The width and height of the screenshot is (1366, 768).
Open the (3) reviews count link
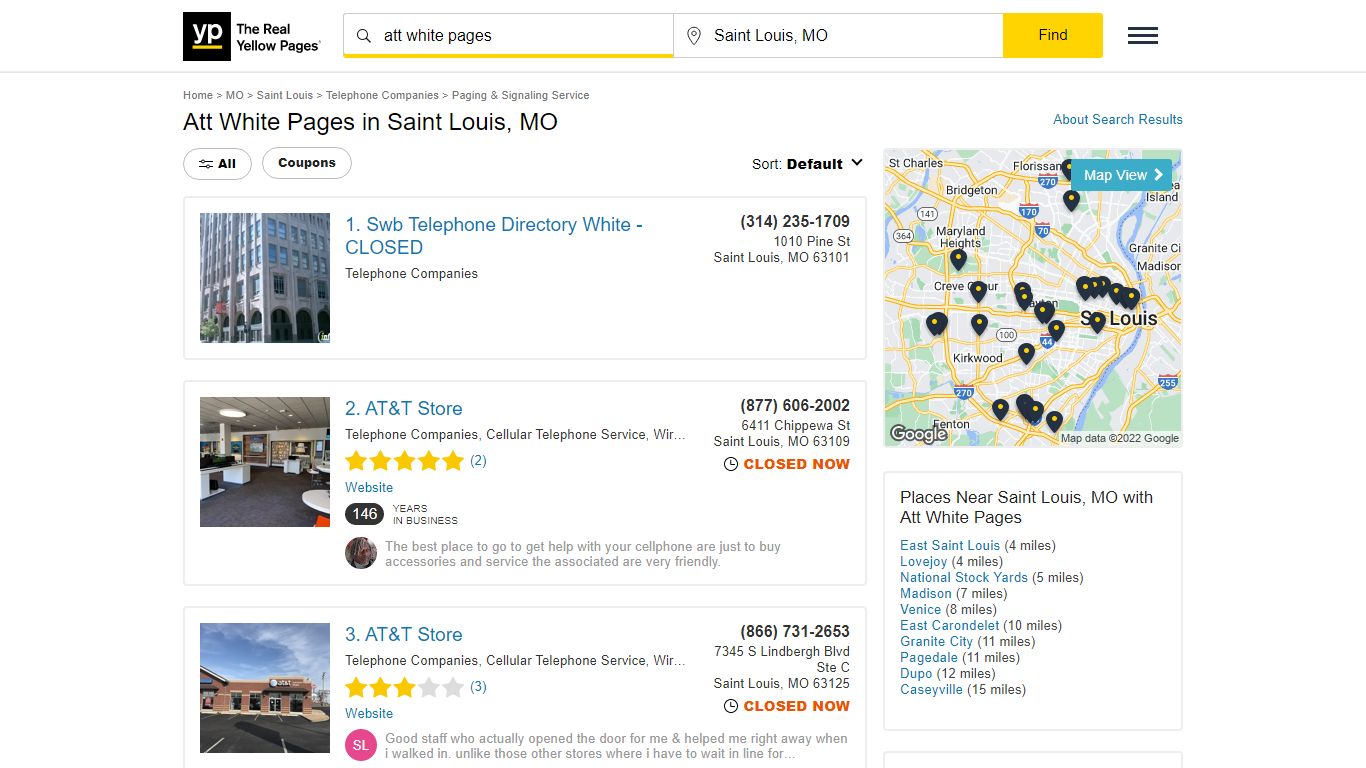click(478, 687)
